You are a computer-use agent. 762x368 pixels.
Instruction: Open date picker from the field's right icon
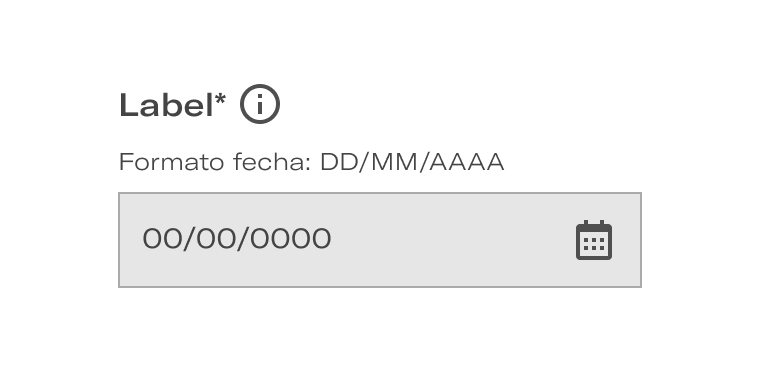tap(594, 240)
